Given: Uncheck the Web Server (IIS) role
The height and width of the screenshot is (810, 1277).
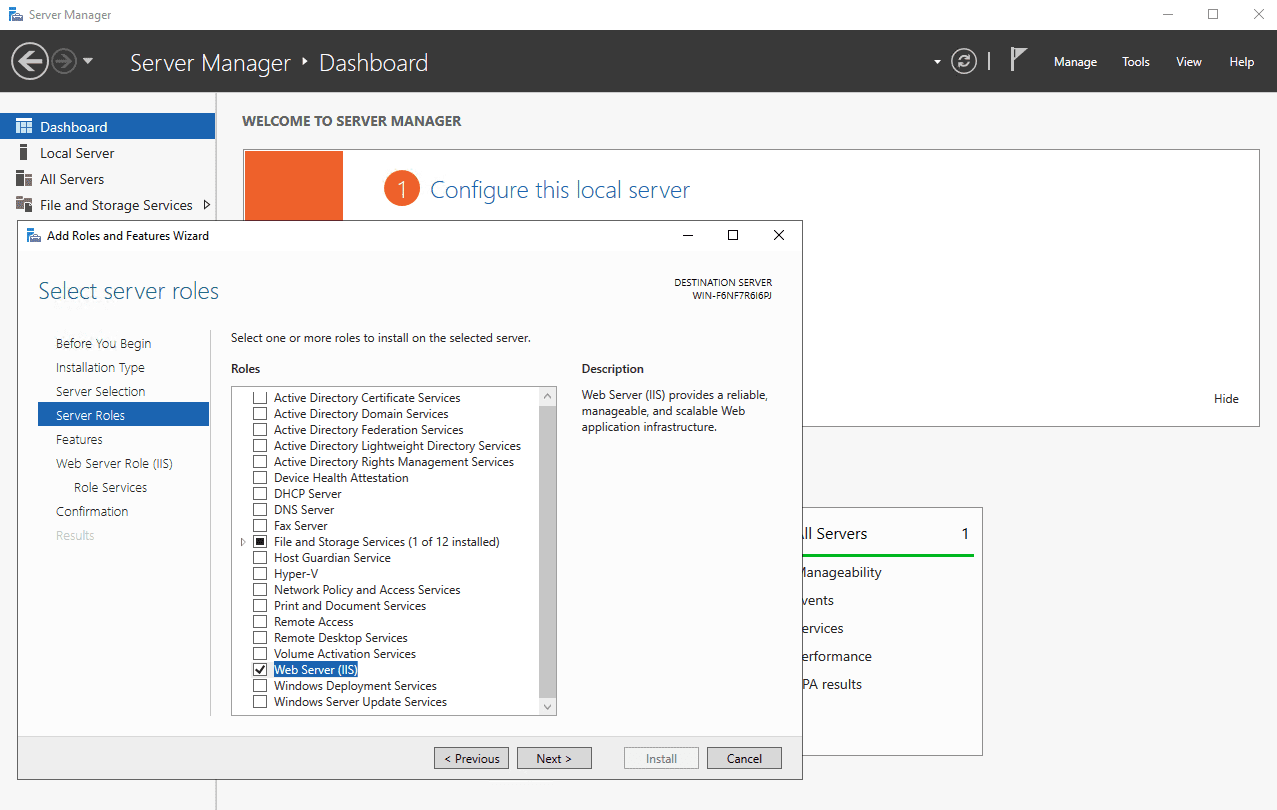Looking at the screenshot, I should point(260,670).
